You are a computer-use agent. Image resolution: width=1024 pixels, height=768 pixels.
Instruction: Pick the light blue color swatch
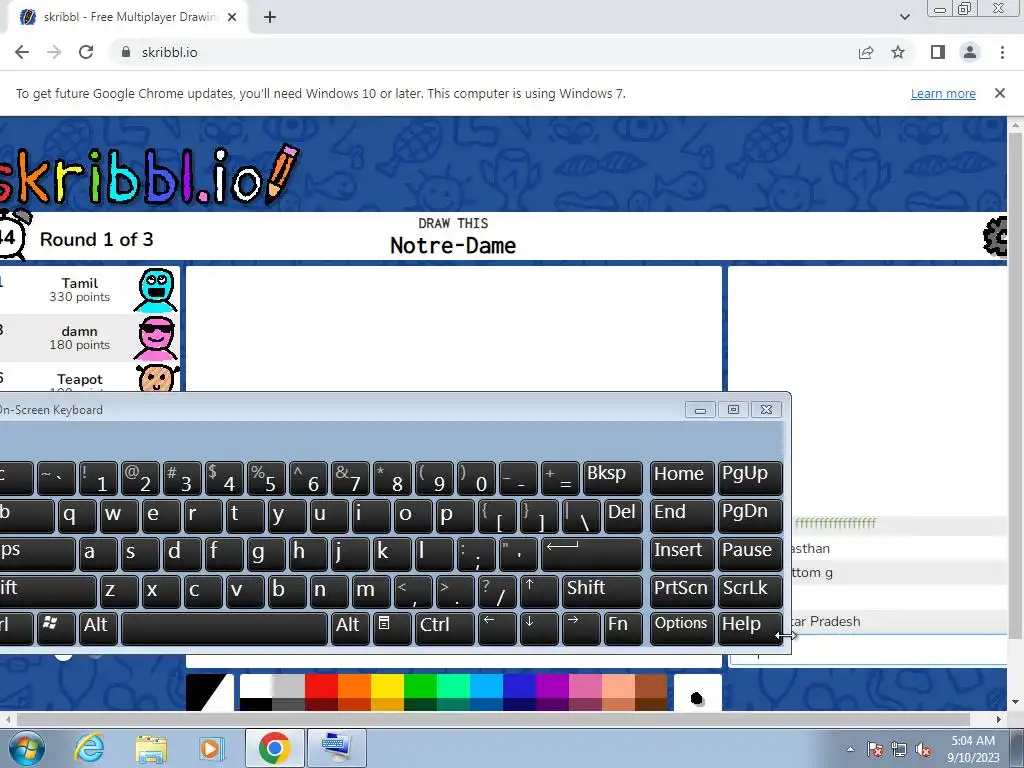coord(486,686)
